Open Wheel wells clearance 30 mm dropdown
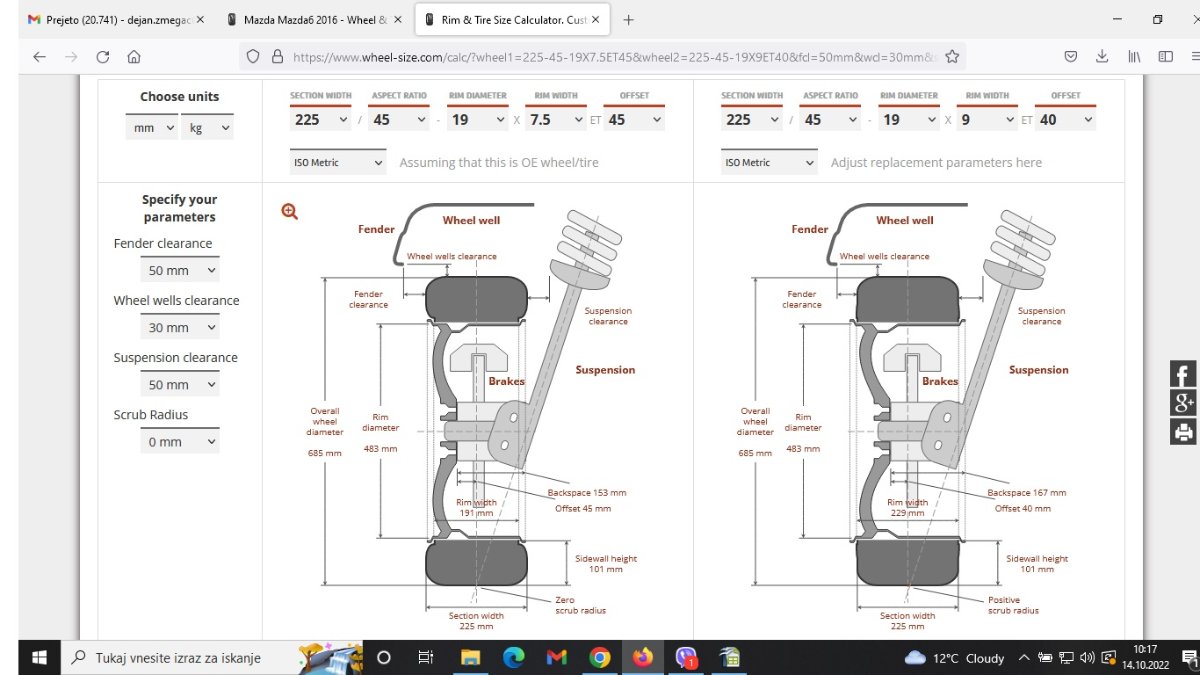 [179, 328]
